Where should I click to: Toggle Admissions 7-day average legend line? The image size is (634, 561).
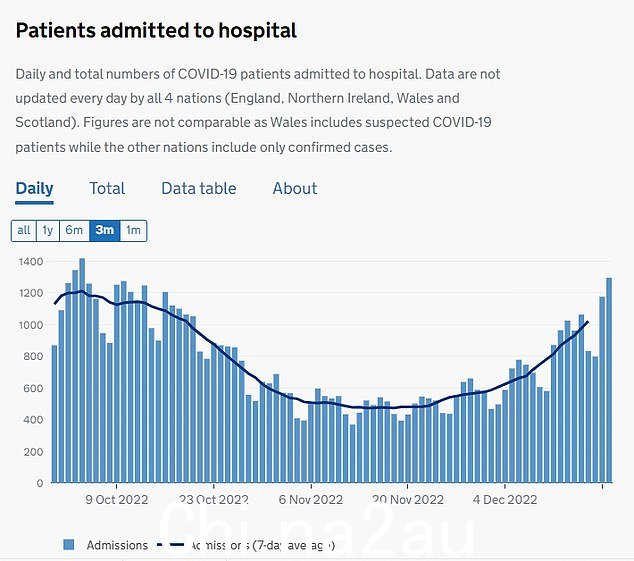tap(170, 545)
